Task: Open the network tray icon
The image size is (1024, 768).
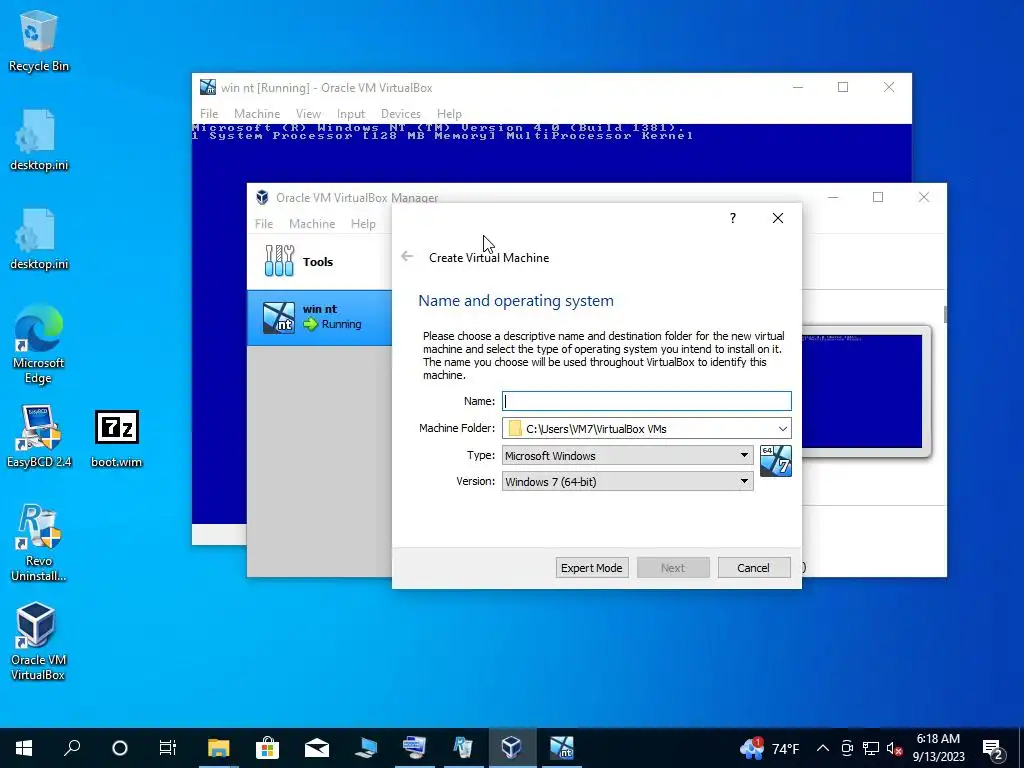Action: coord(871,748)
